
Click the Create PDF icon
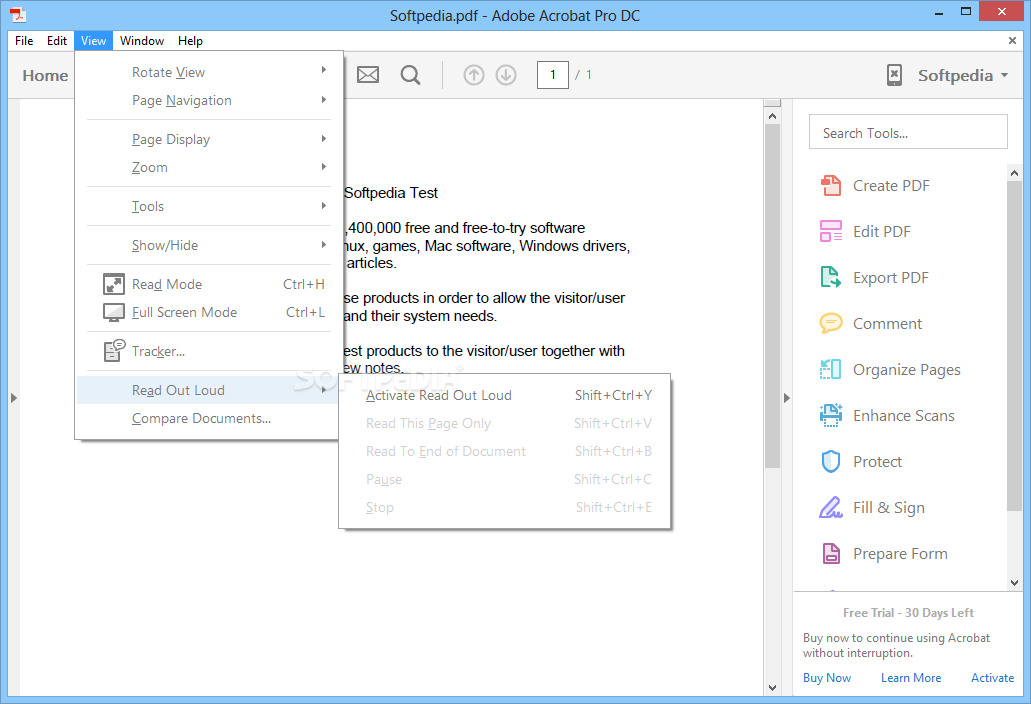coord(830,186)
